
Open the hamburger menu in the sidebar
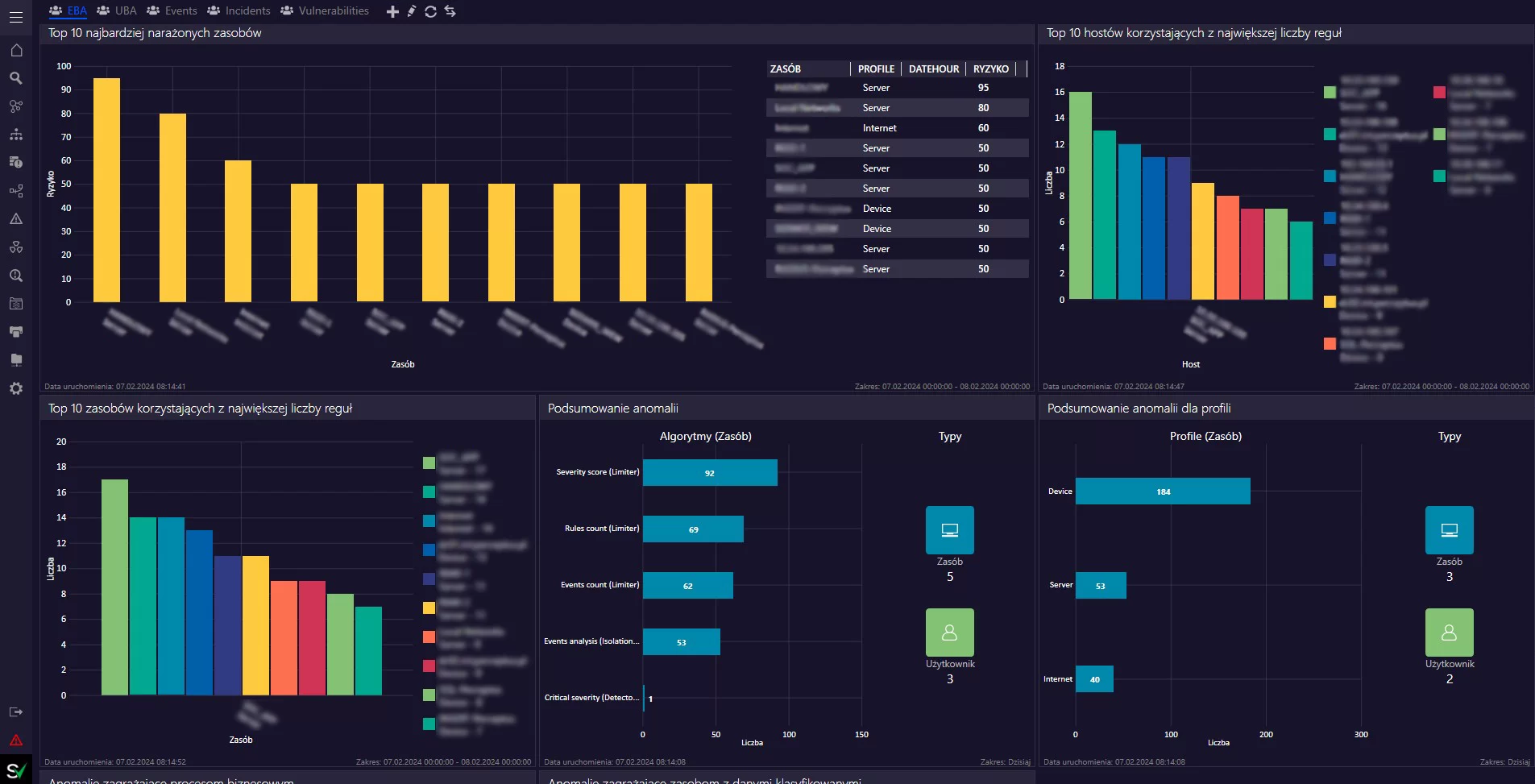click(16, 17)
